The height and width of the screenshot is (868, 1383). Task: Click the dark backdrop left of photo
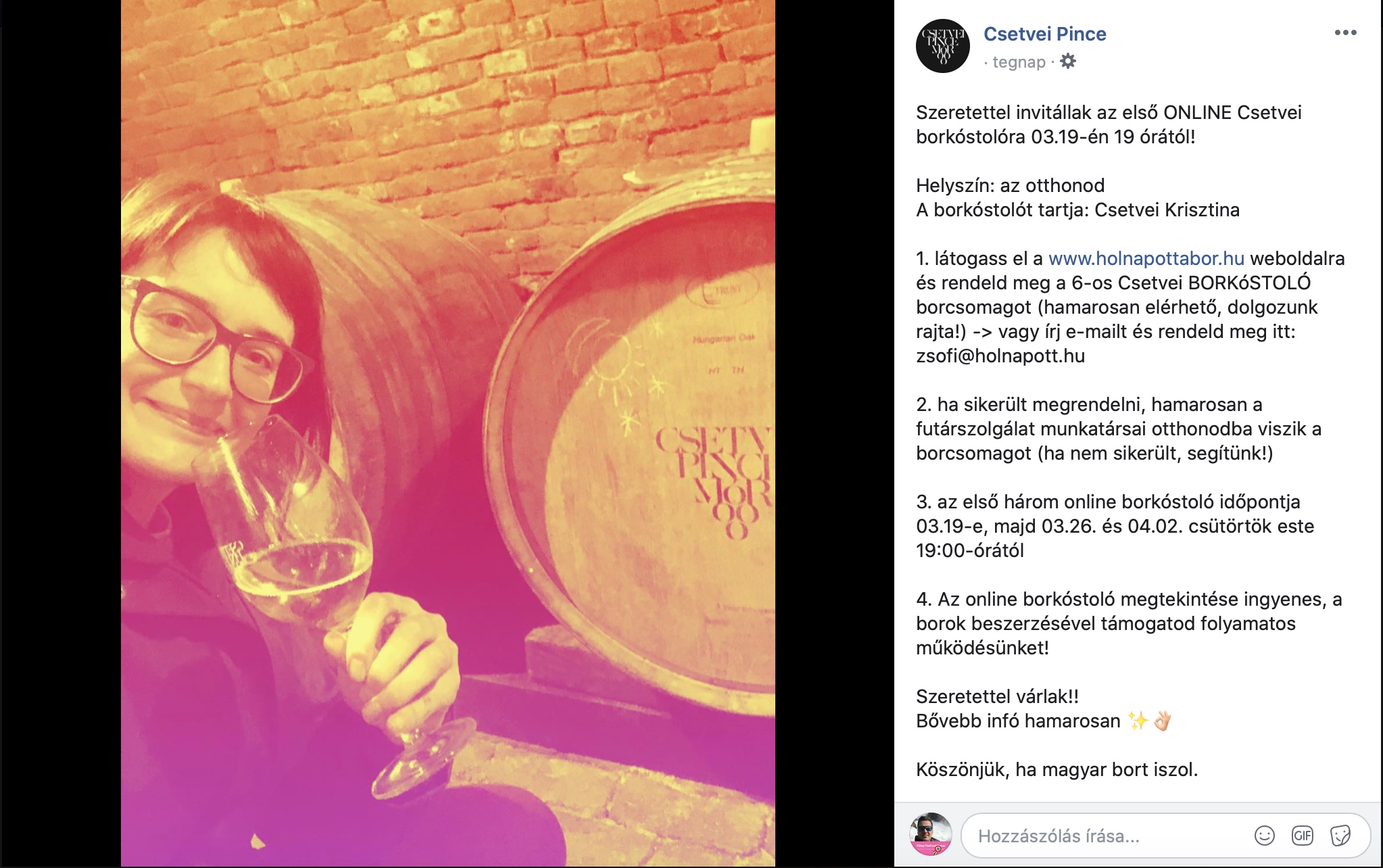[x=60, y=433]
